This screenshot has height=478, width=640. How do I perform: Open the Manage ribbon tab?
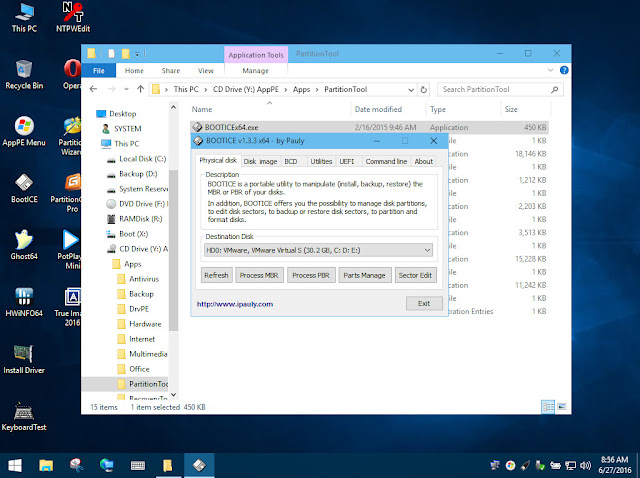tap(256, 71)
